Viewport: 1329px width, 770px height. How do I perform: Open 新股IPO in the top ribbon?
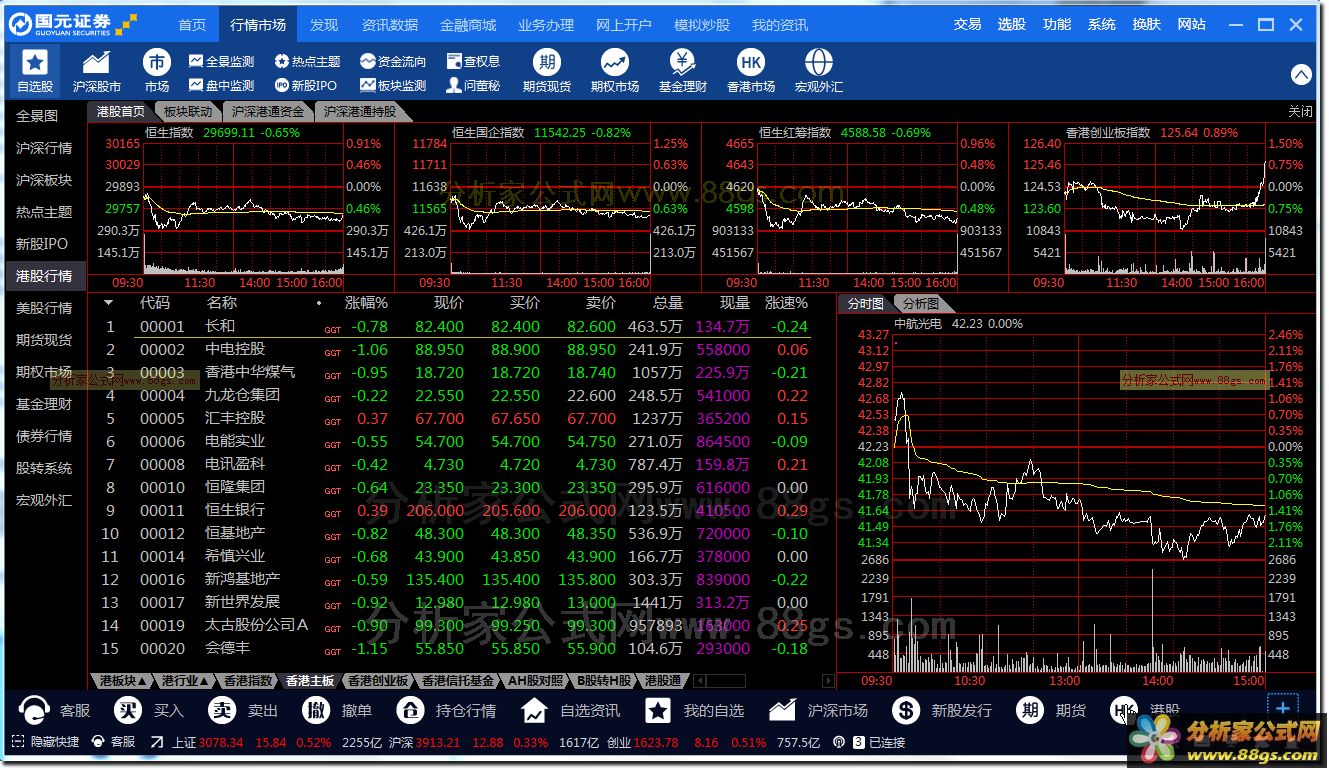point(305,86)
